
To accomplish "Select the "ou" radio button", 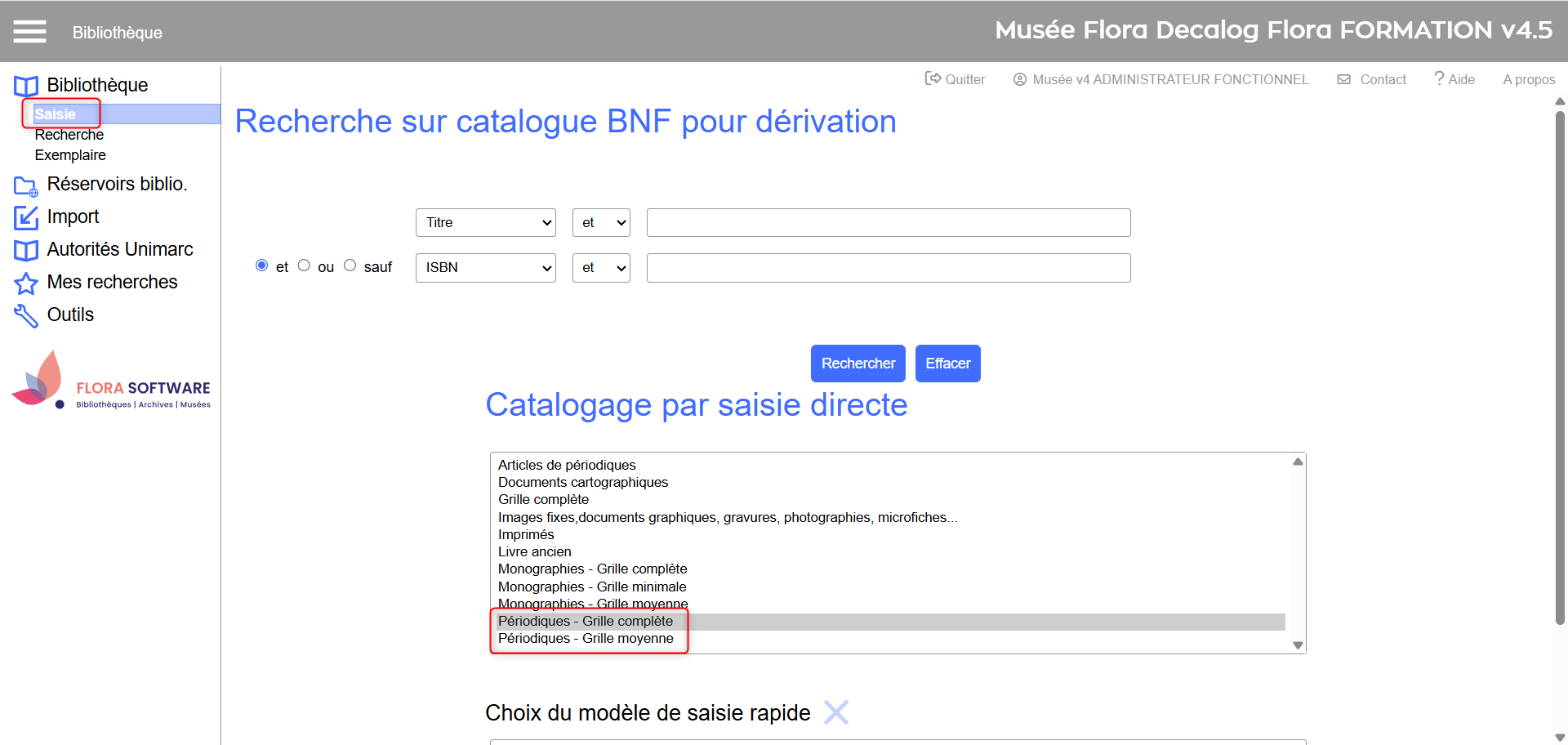I will tap(304, 265).
